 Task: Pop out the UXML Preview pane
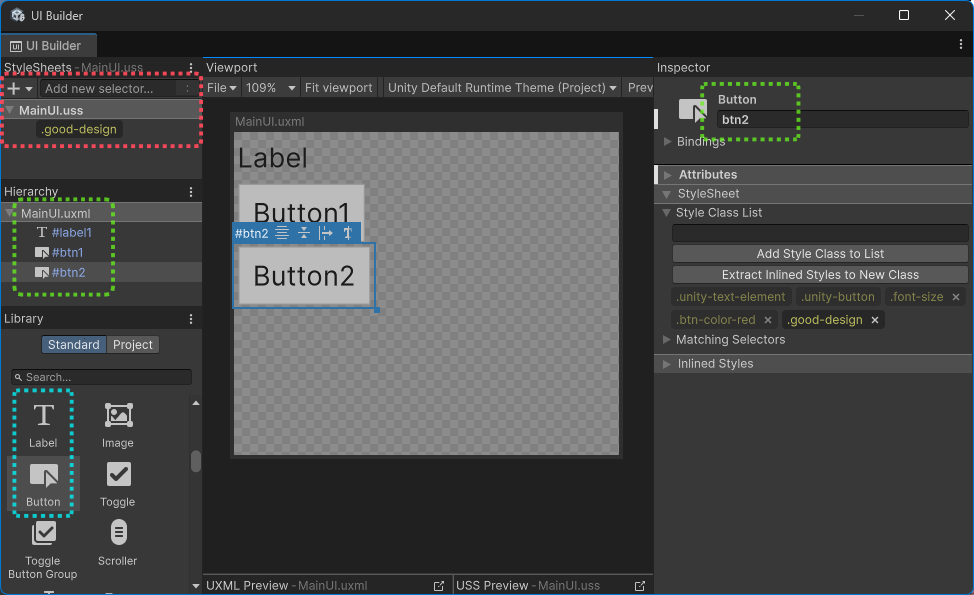(x=438, y=586)
